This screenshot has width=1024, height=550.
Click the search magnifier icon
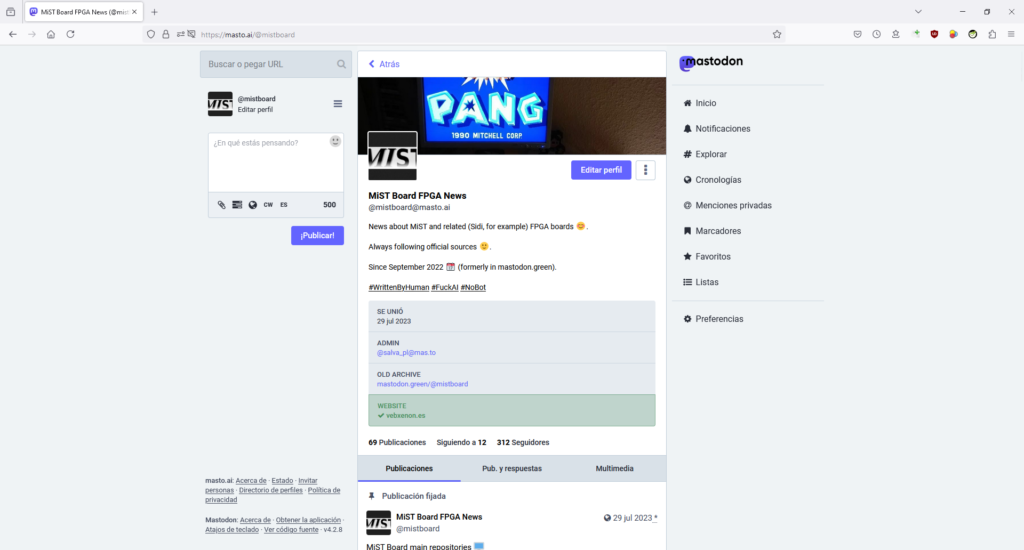click(x=341, y=64)
